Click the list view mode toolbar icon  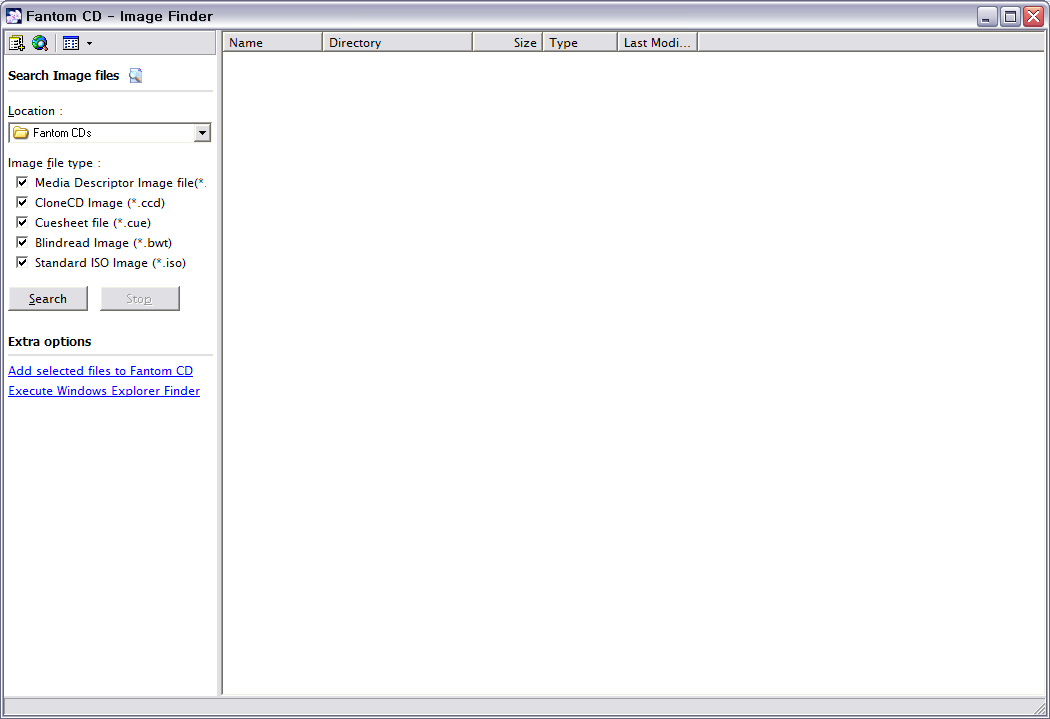pos(70,43)
